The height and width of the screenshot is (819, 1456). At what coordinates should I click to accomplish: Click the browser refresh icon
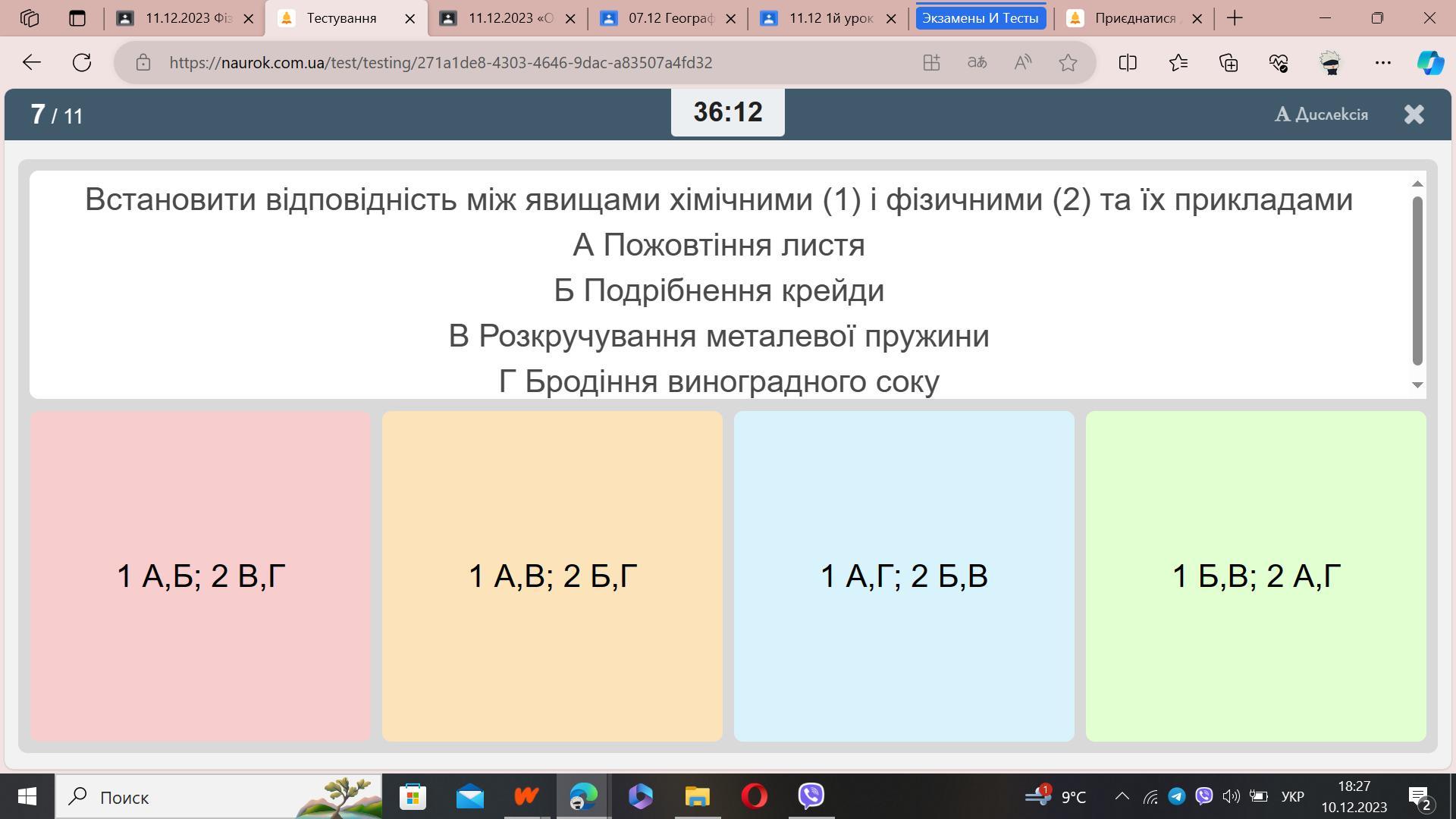(x=82, y=63)
